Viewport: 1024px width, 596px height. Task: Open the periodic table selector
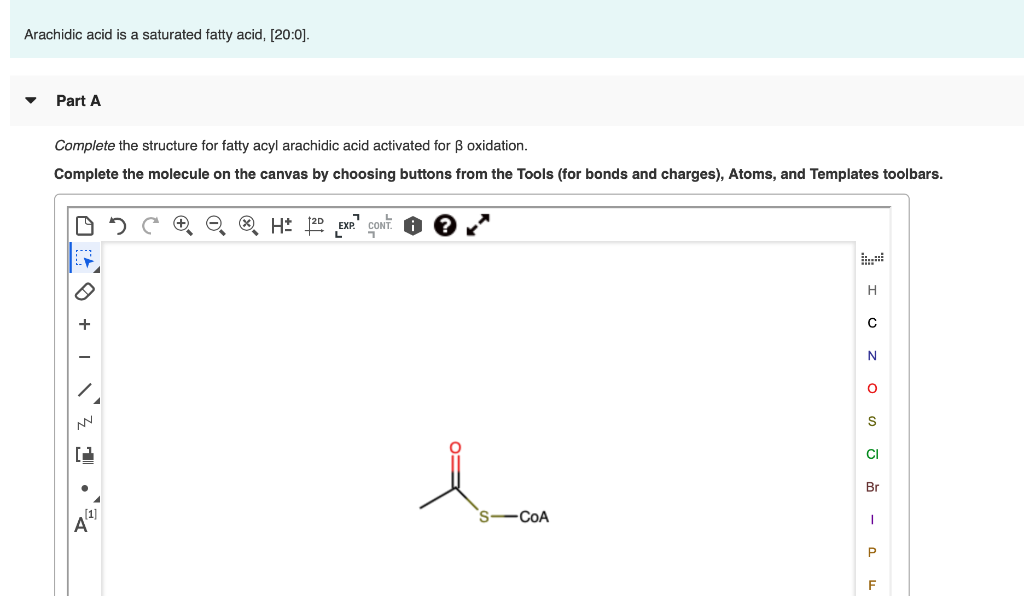click(871, 258)
